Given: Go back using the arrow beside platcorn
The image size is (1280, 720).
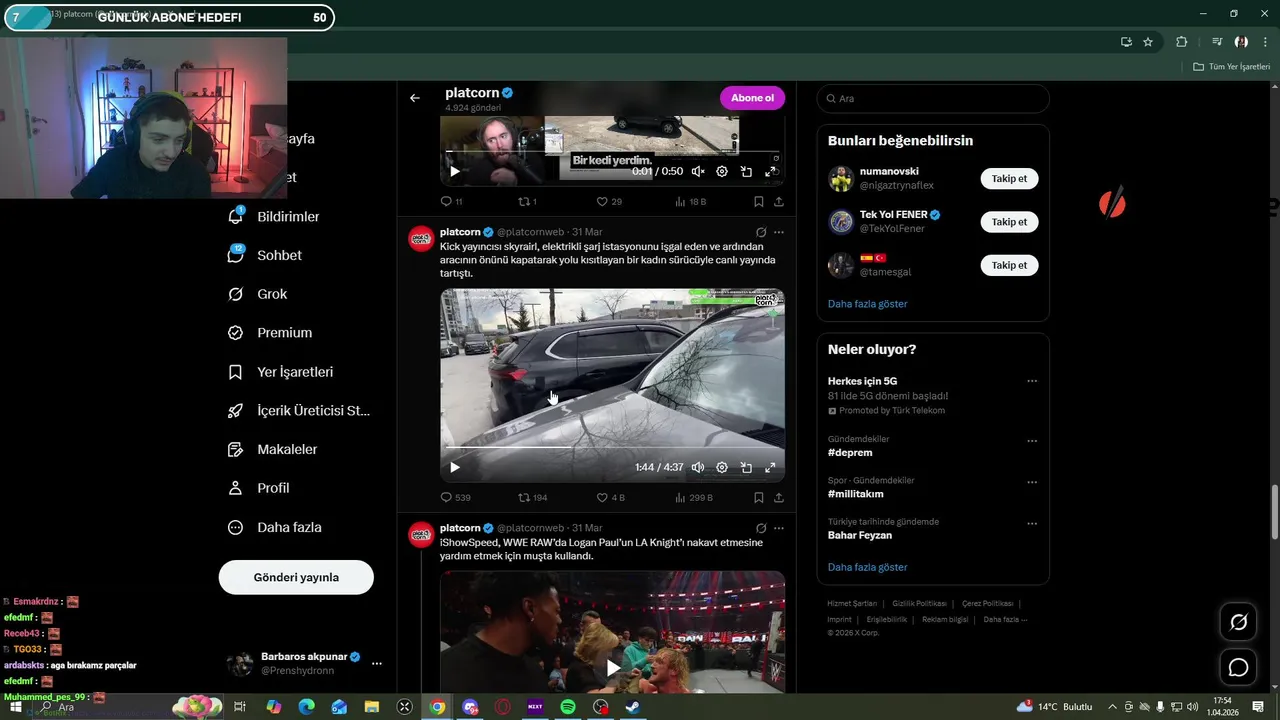Looking at the screenshot, I should click(415, 98).
